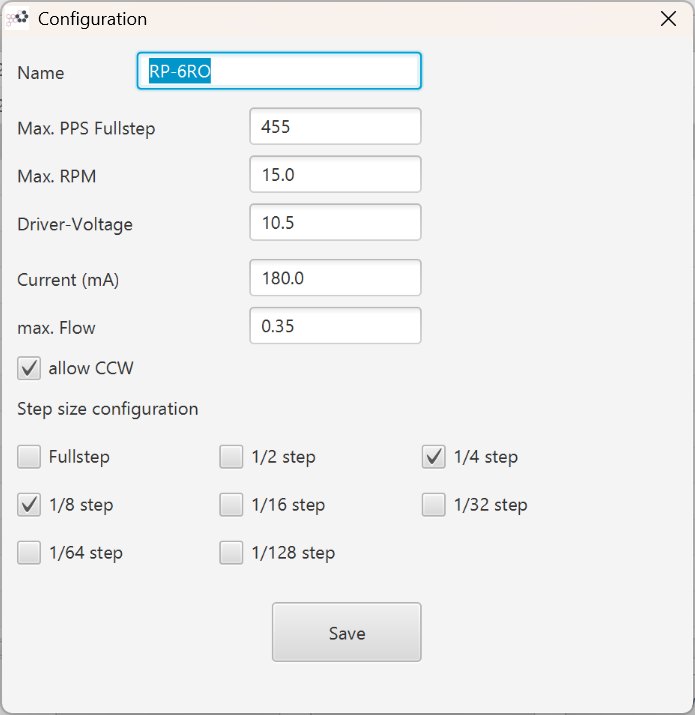Tick the 1/32 step checkbox
The width and height of the screenshot is (695, 715).
pyautogui.click(x=433, y=505)
